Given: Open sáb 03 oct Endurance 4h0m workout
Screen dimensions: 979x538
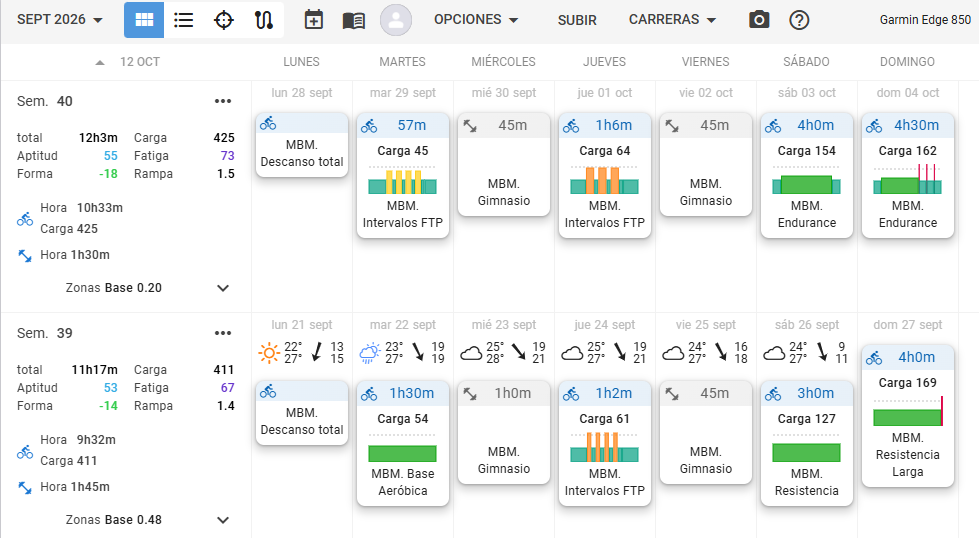Looking at the screenshot, I should (x=807, y=175).
